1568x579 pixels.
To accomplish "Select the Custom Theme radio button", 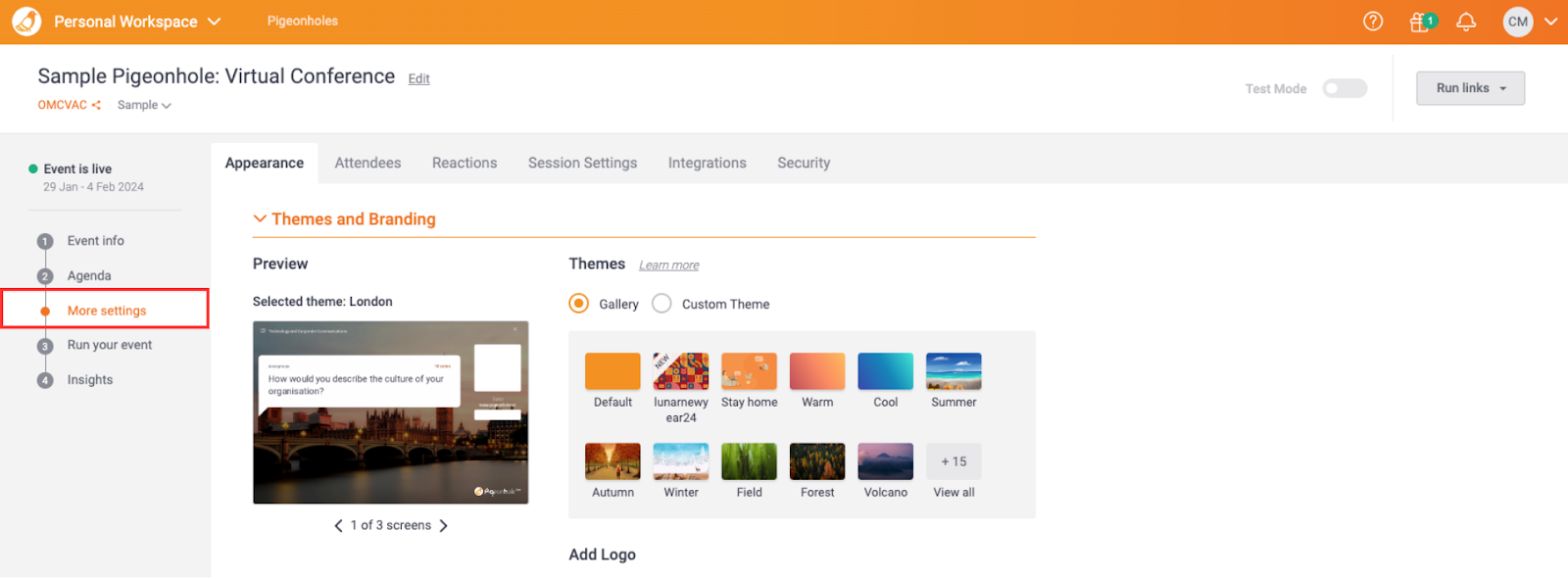I will coord(662,304).
